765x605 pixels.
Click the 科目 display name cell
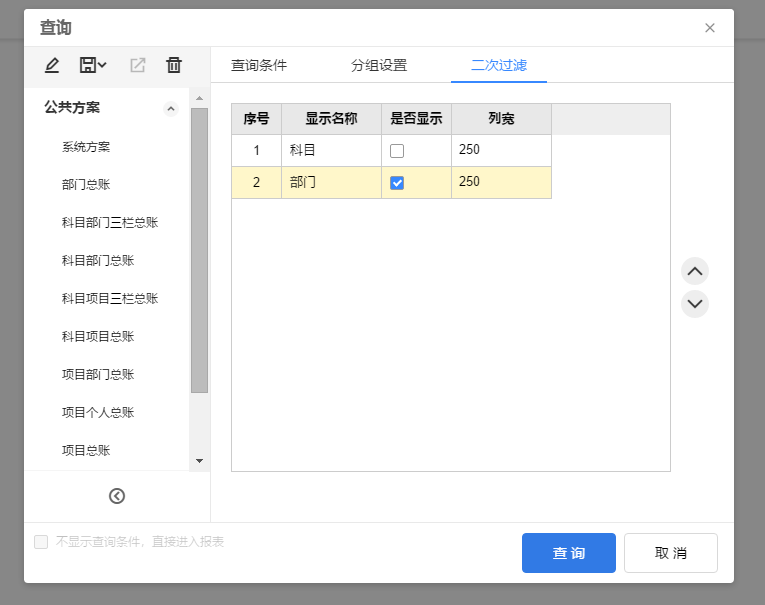coord(331,150)
